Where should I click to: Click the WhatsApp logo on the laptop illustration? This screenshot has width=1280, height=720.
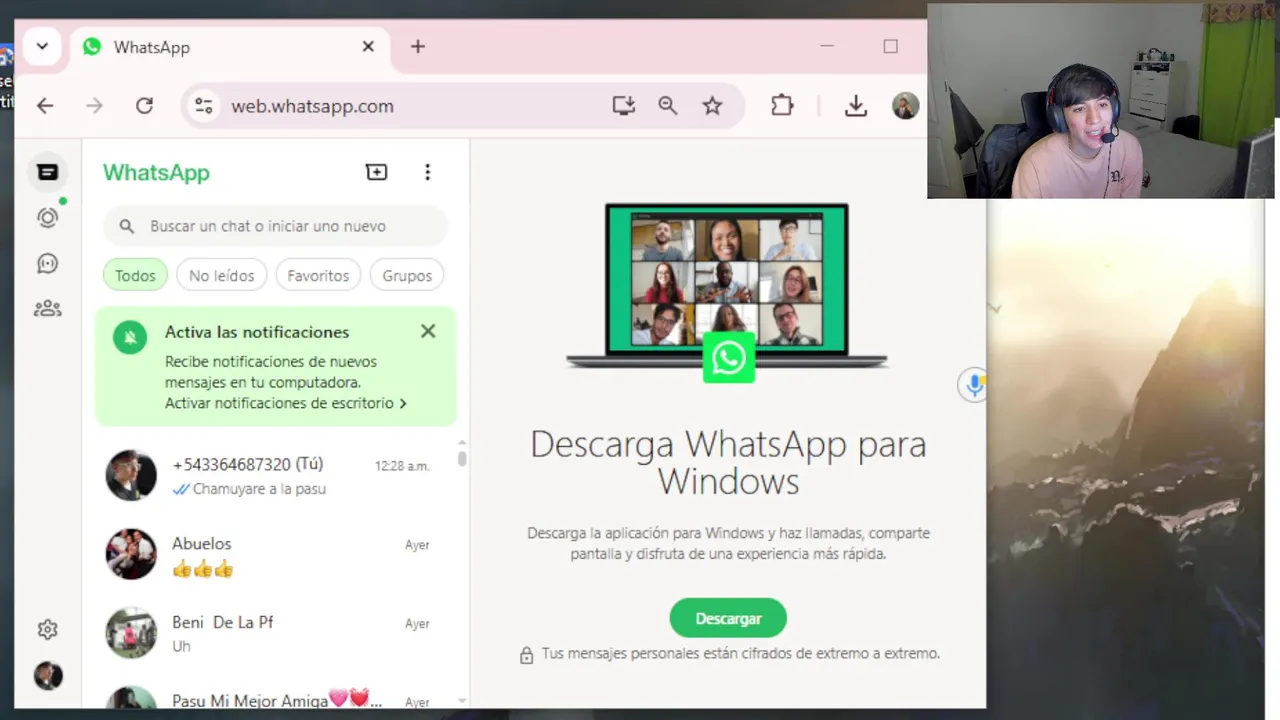[728, 358]
